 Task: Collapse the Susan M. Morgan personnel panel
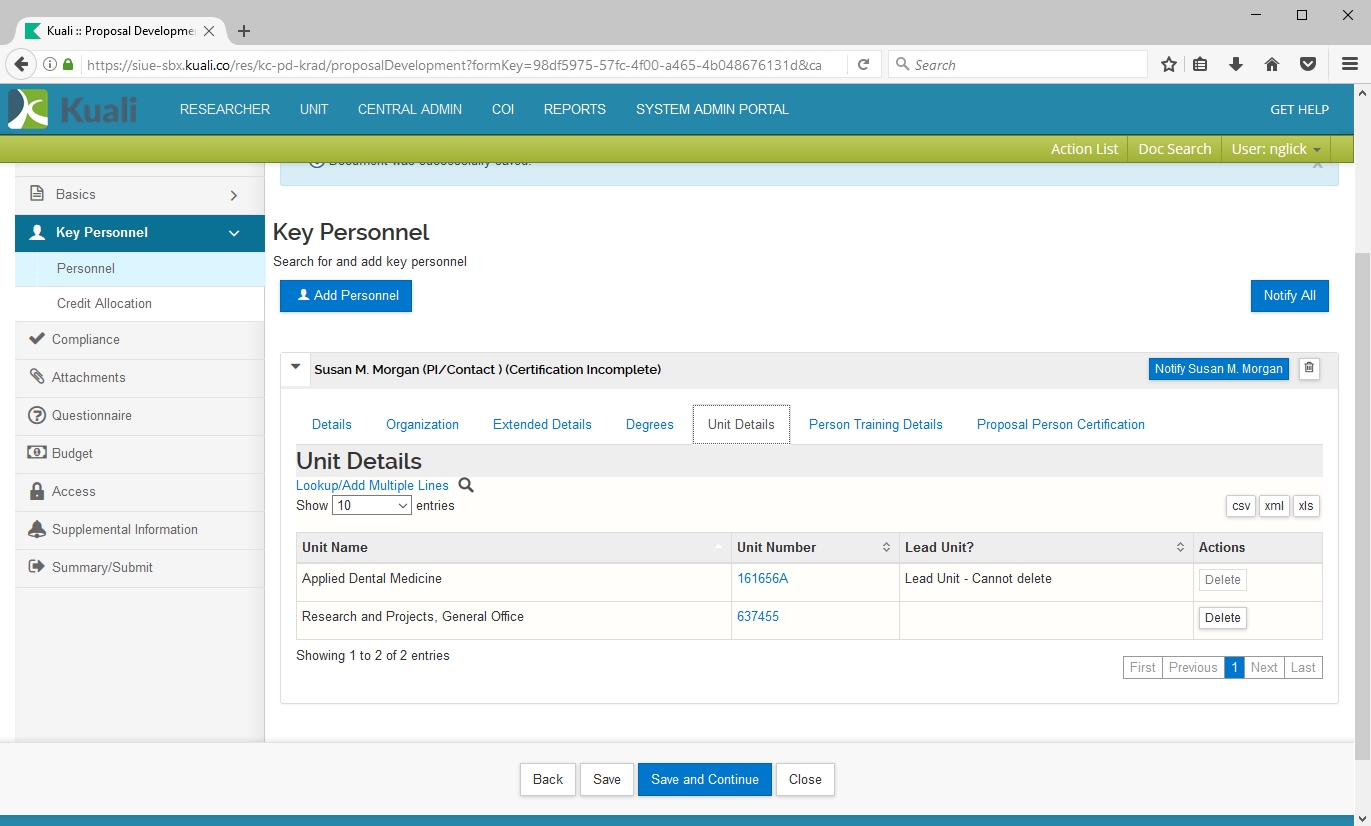pyautogui.click(x=295, y=368)
